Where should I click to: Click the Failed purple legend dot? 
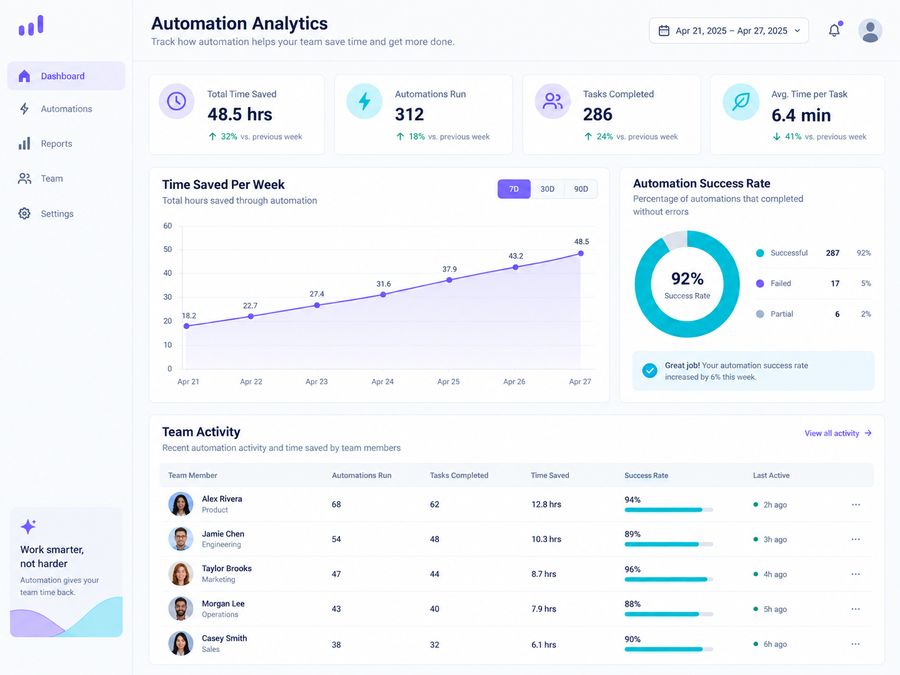point(760,284)
